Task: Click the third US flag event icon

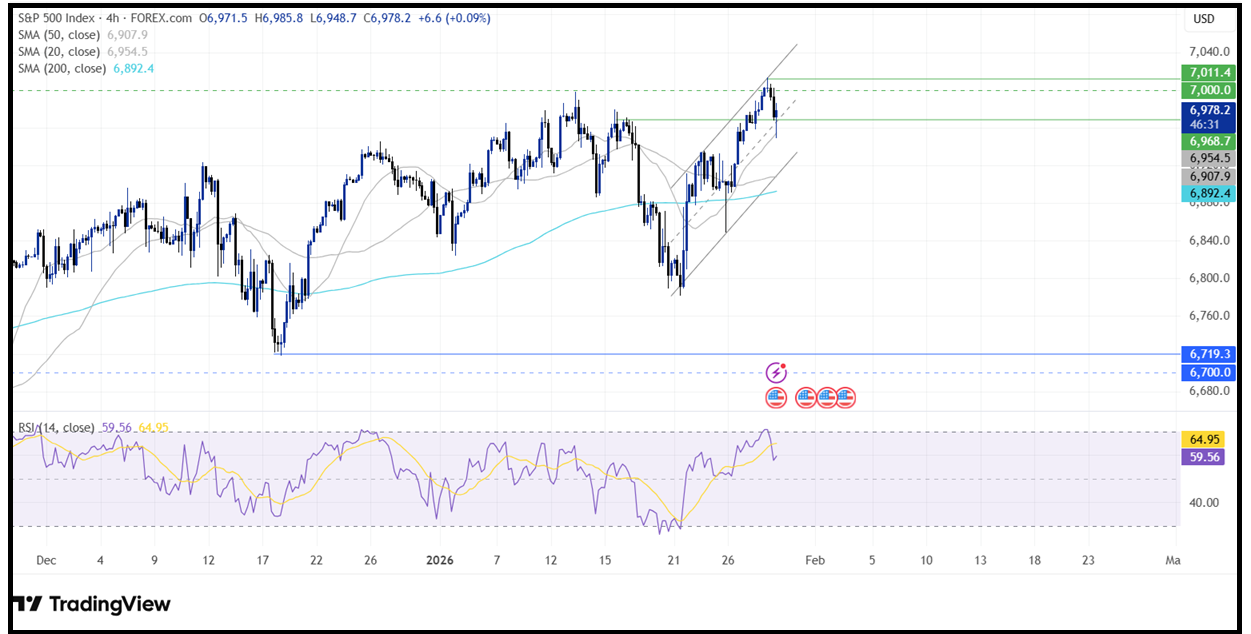Action: point(827,397)
